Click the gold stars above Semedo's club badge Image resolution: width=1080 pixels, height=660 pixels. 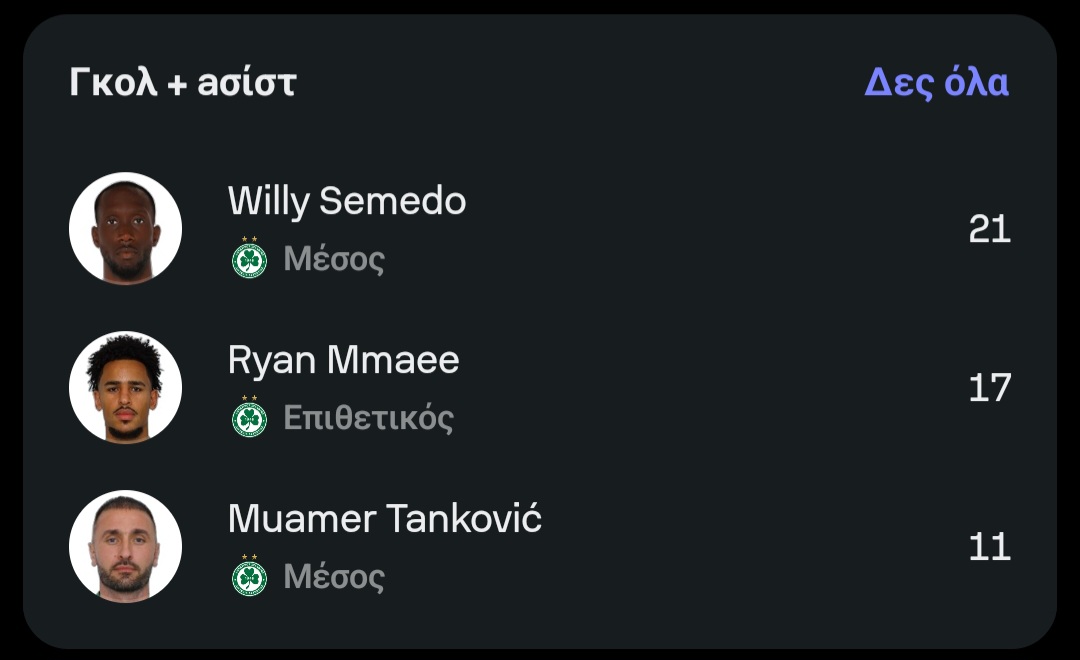point(249,240)
